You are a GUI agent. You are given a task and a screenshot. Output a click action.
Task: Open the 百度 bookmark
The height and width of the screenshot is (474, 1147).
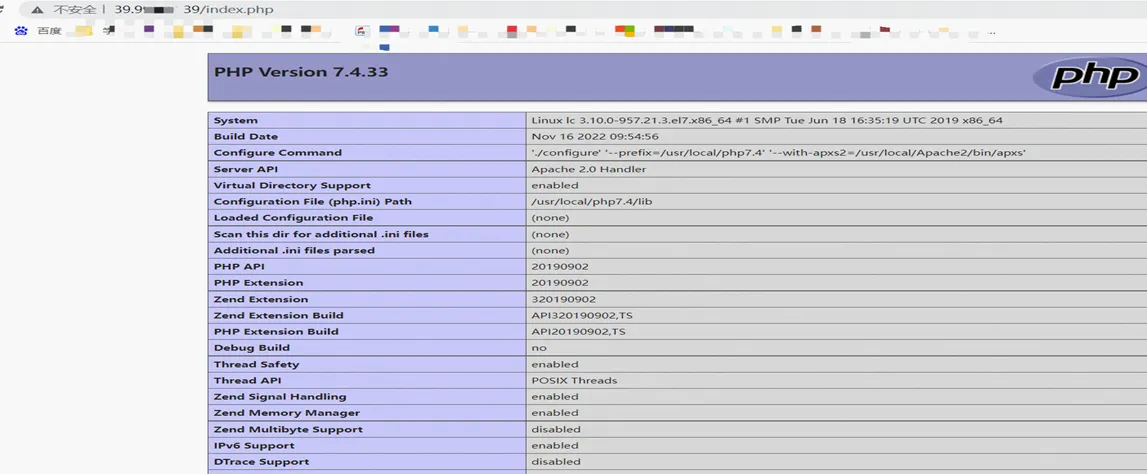39,31
